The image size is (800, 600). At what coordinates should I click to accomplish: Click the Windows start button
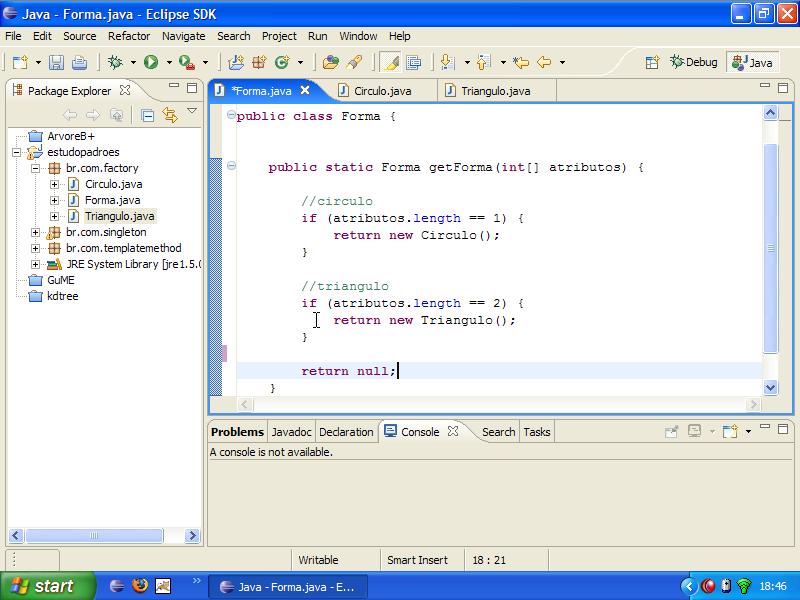click(47, 586)
